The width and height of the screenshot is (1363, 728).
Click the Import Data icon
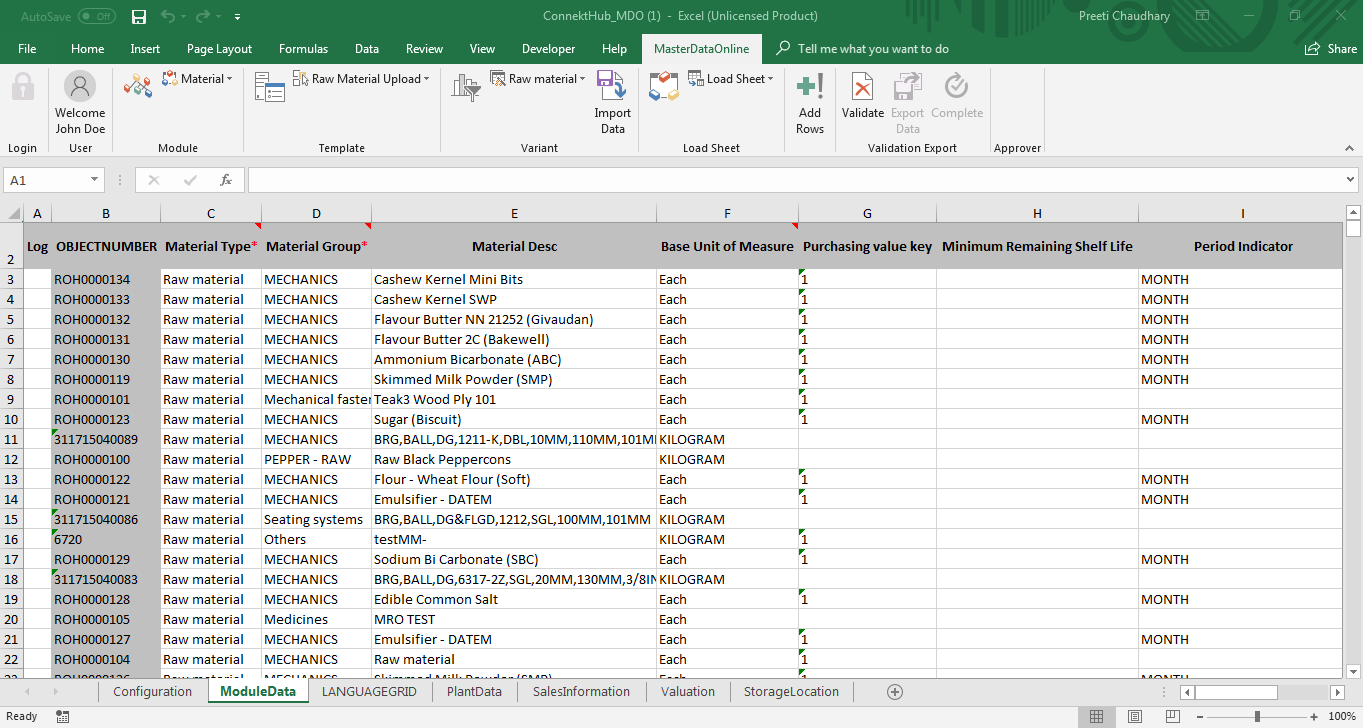click(x=612, y=87)
